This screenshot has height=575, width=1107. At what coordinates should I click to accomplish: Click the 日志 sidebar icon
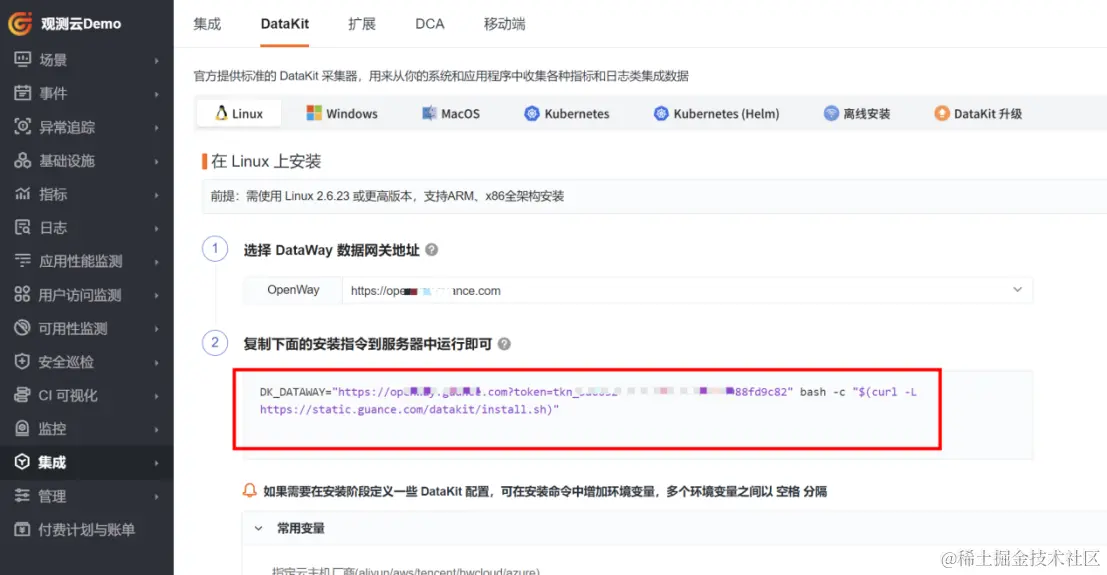[x=23, y=227]
